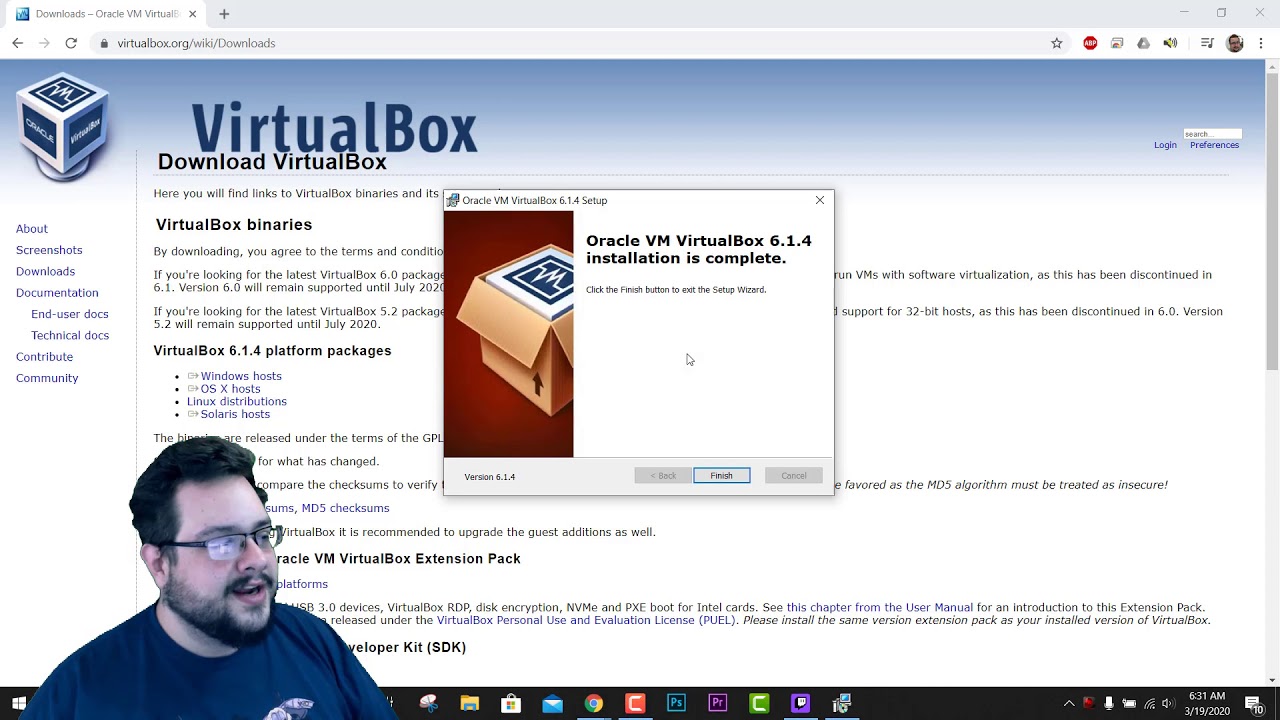Viewport: 1280px width, 720px height.
Task: Open End-user docs link
Action: coord(69,314)
